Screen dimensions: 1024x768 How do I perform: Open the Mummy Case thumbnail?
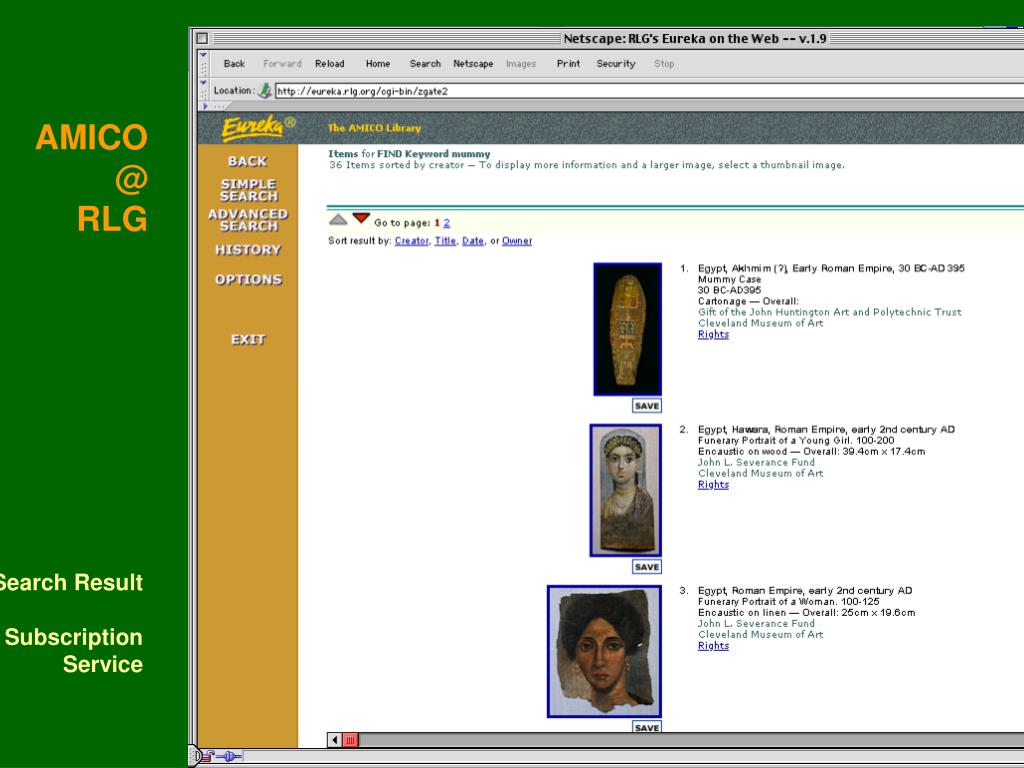628,329
